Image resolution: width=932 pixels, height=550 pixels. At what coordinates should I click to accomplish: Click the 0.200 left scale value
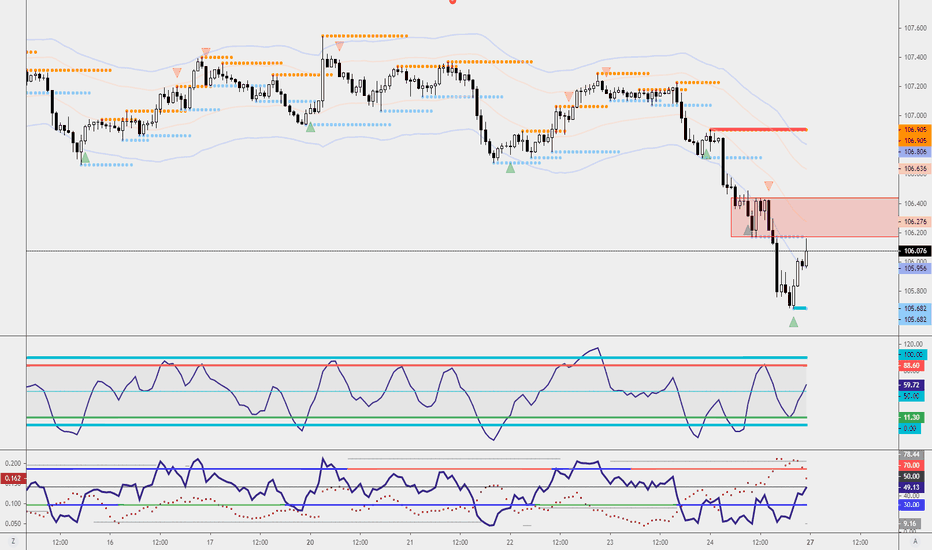click(x=12, y=463)
